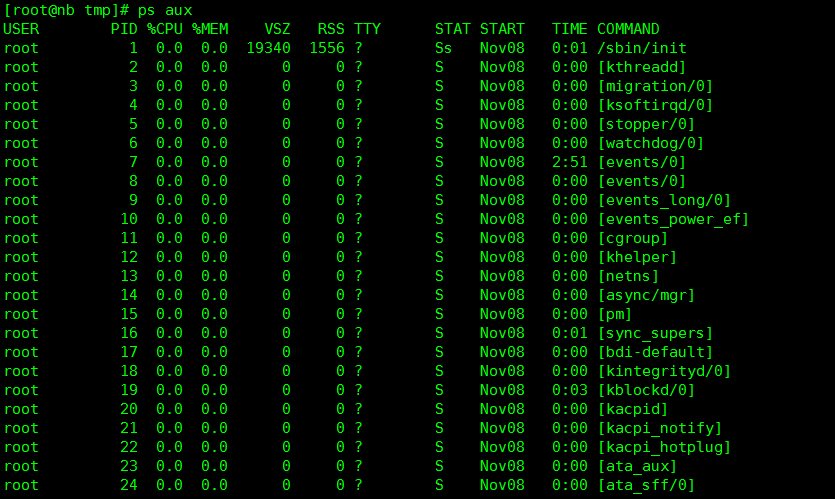Click the [cgroup] process name

click(633, 238)
